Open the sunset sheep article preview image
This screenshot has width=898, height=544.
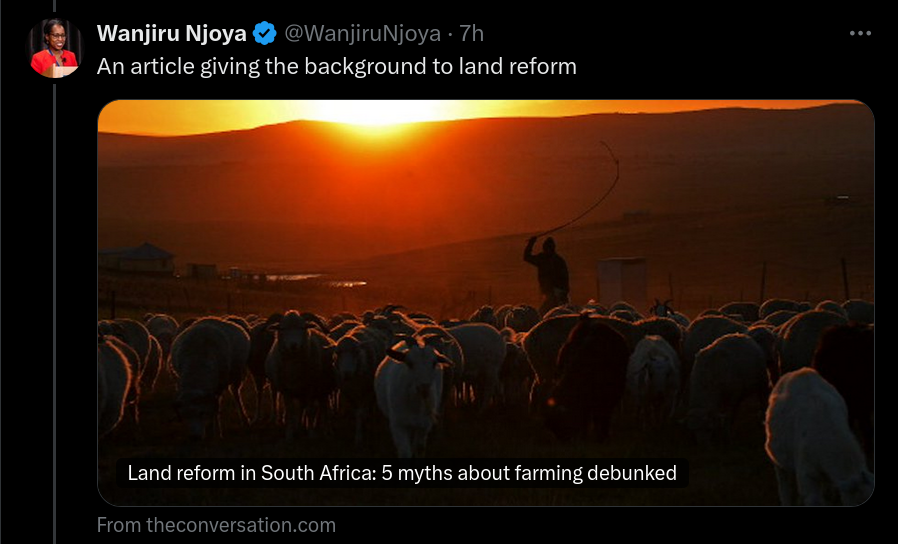click(486, 303)
